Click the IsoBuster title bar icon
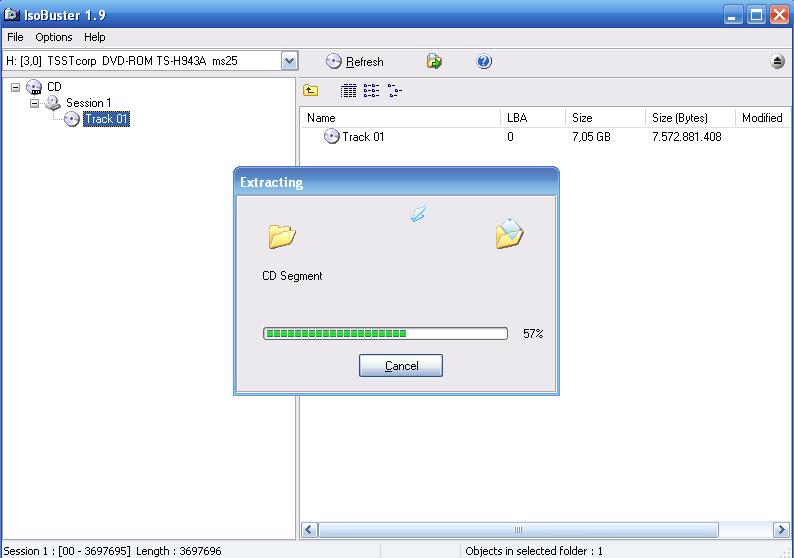 pos(12,14)
